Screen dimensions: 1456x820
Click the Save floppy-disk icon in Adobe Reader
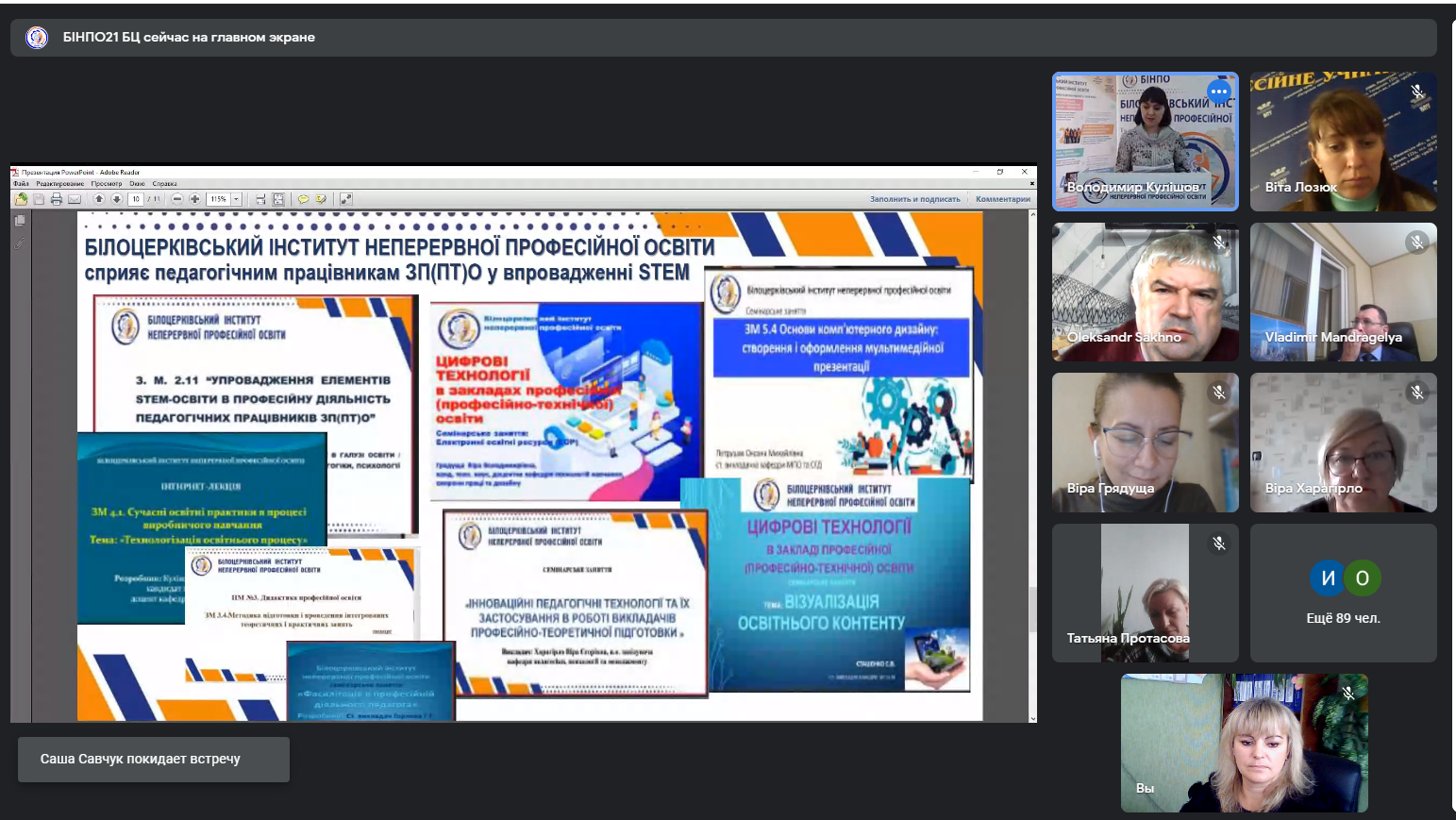click(39, 199)
